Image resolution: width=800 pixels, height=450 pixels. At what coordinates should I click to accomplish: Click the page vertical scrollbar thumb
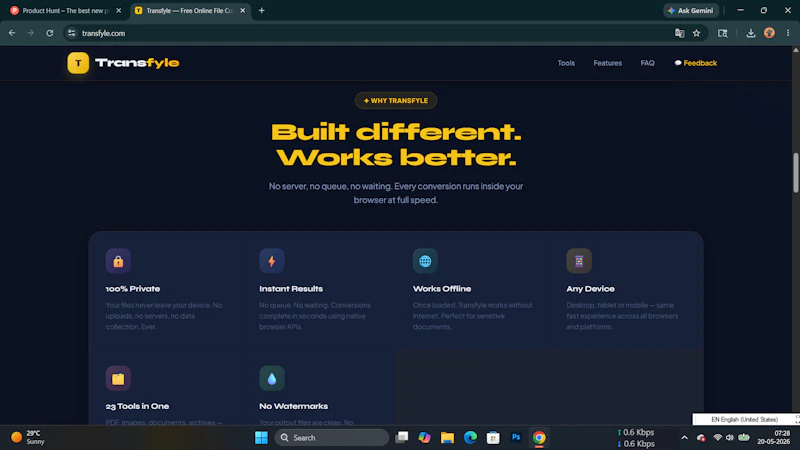(x=795, y=172)
